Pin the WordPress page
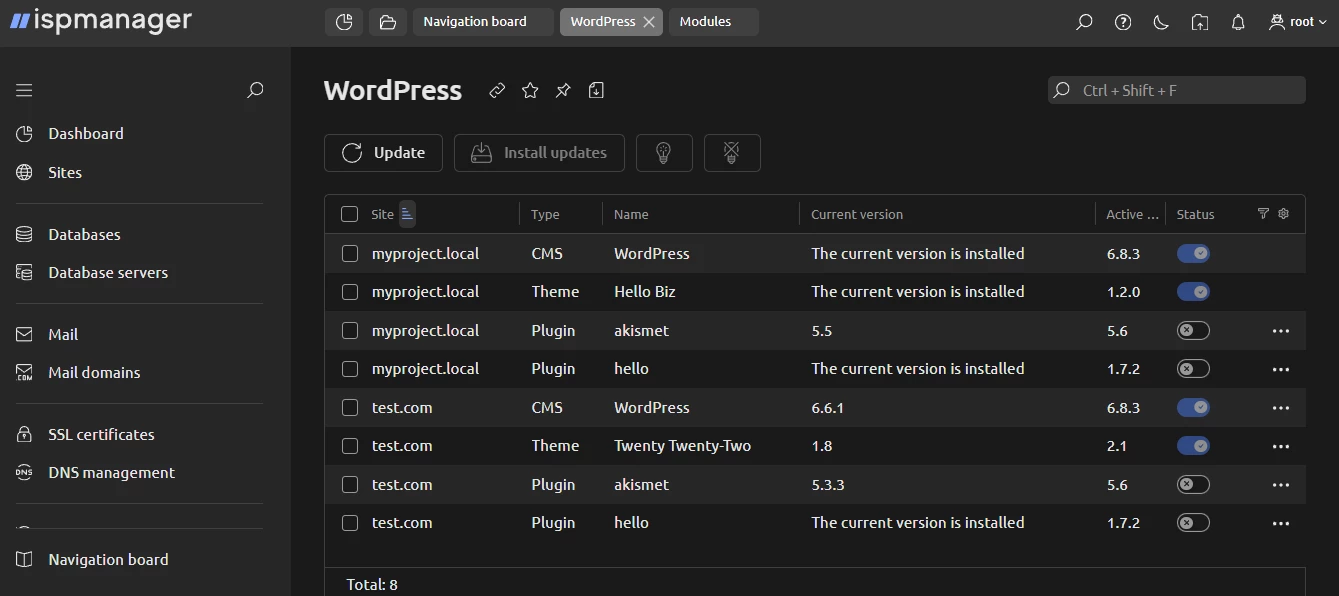 pos(562,90)
